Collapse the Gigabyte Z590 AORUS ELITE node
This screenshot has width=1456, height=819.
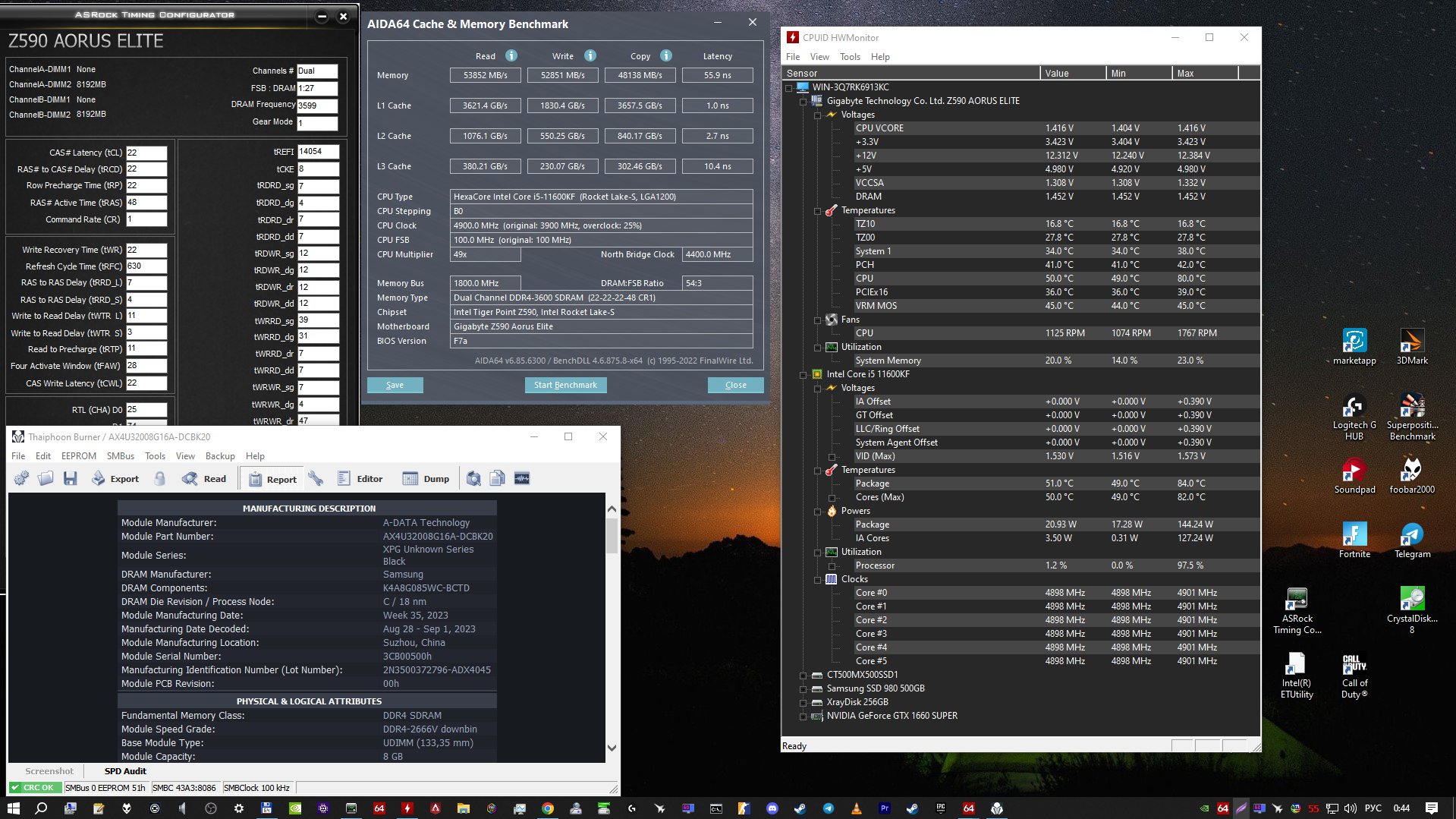tap(803, 101)
